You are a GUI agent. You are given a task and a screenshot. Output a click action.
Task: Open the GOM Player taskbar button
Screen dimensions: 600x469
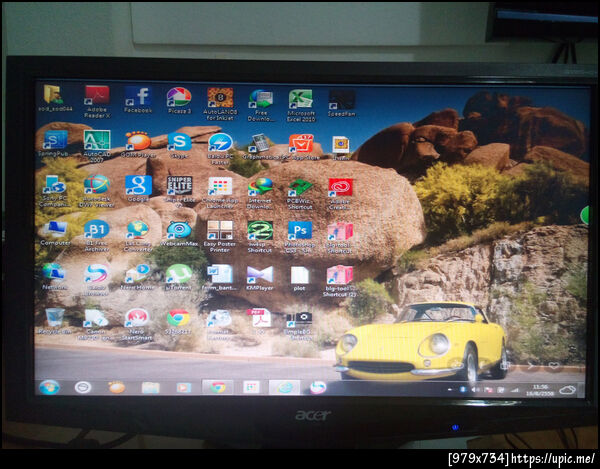[x=117, y=387]
